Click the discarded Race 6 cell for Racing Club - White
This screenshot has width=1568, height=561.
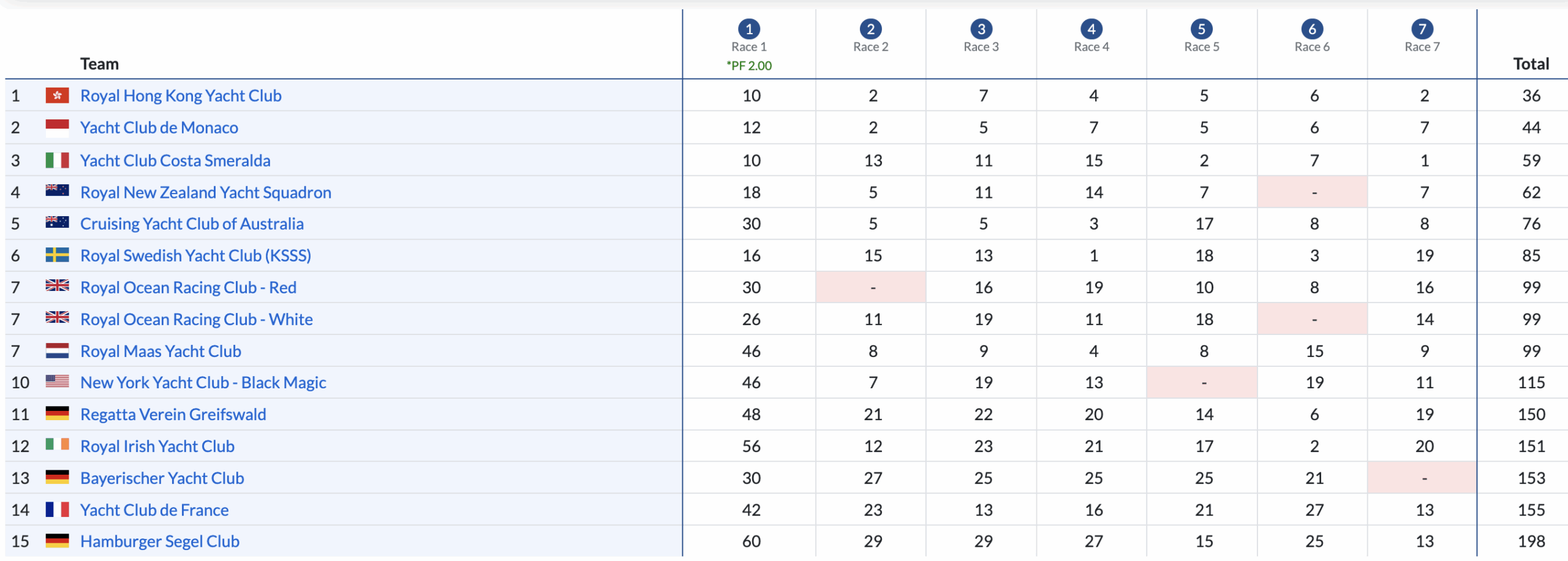(1312, 319)
